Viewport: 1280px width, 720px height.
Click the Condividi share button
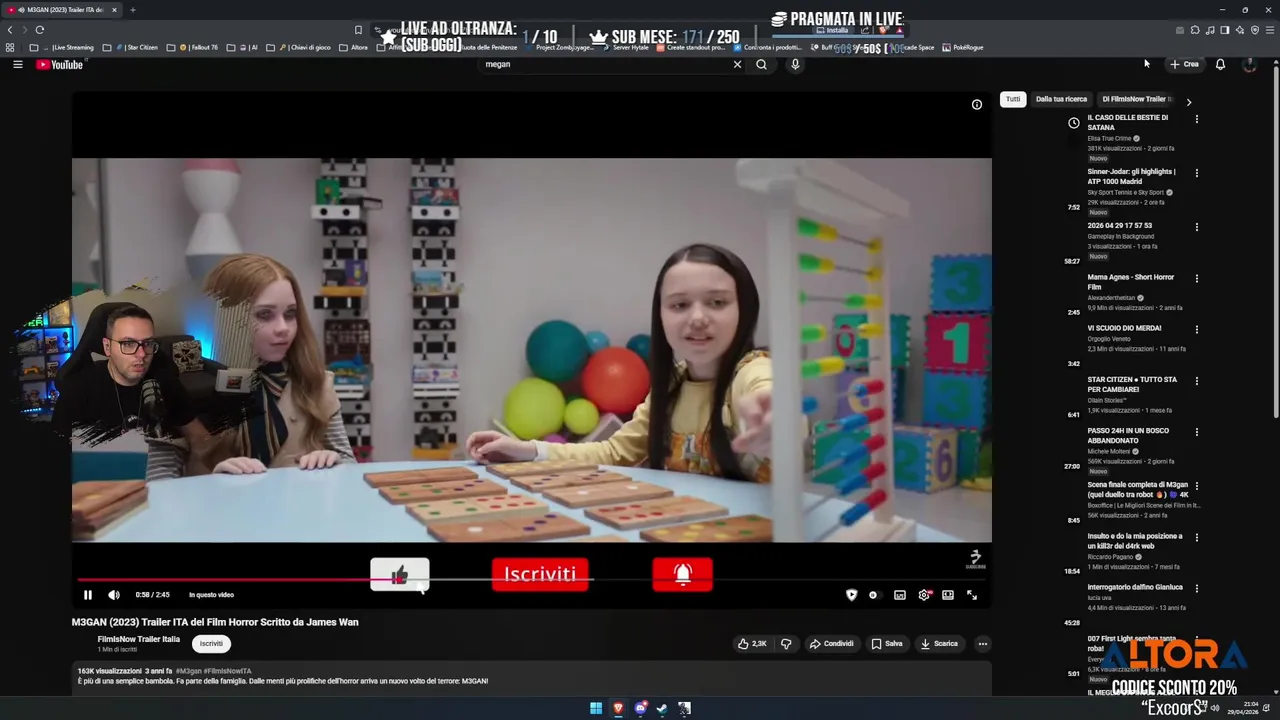click(x=831, y=644)
